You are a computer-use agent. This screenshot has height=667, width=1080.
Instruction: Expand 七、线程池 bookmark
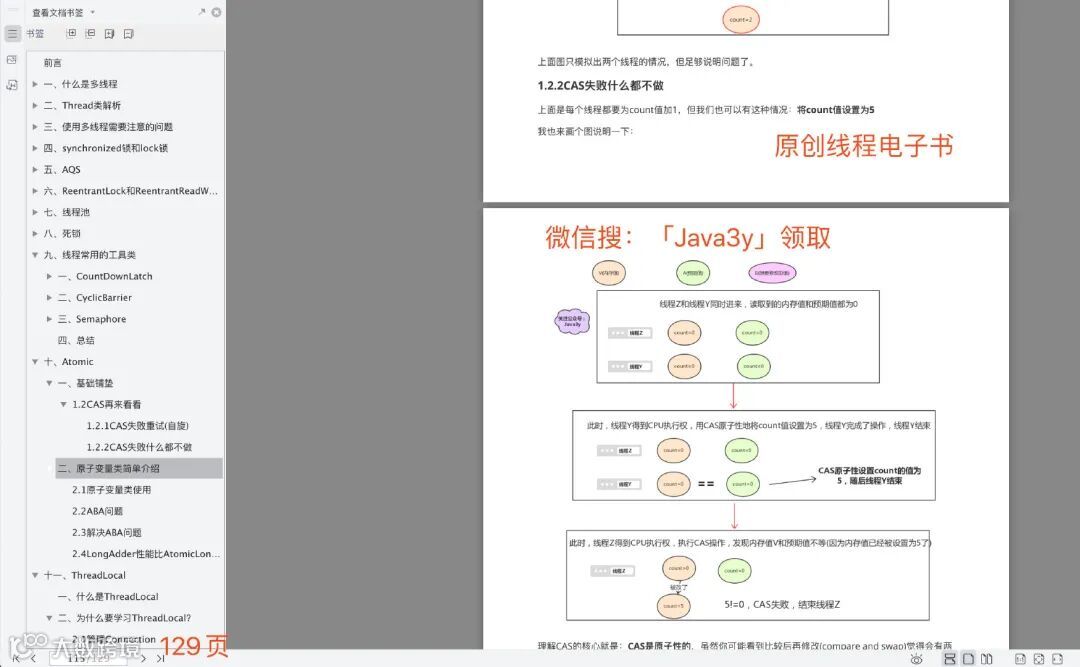(35, 212)
